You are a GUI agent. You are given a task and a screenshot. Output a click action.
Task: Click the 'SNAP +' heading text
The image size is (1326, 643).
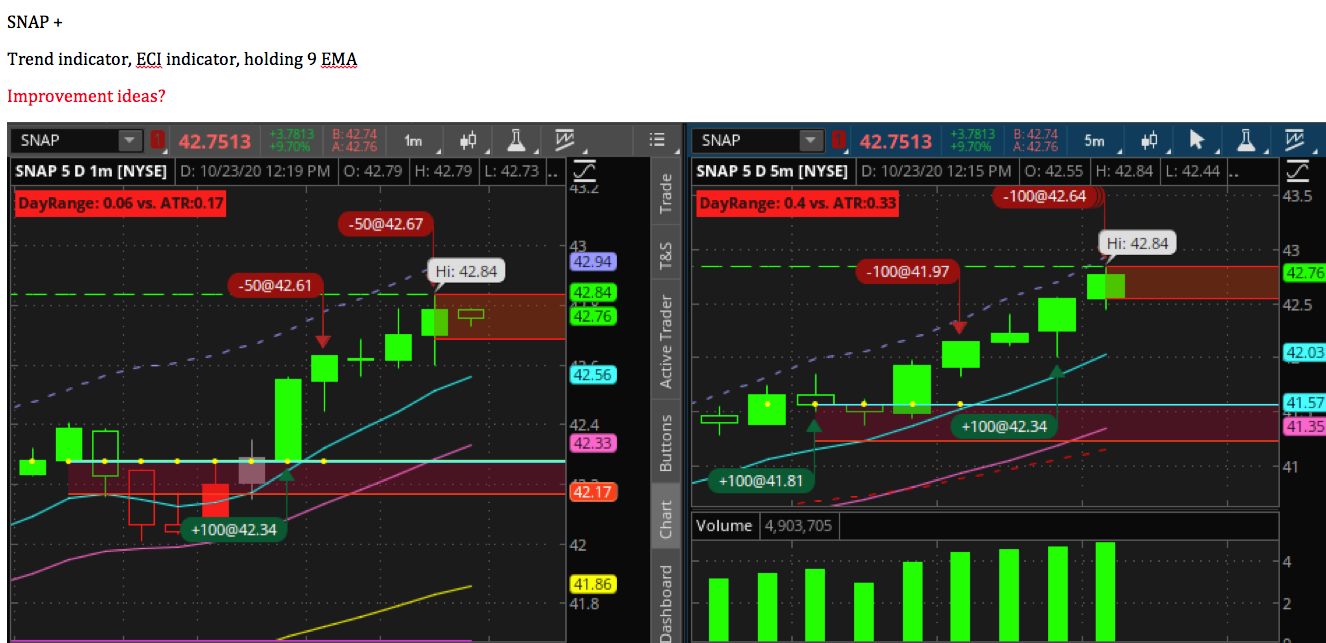[x=34, y=21]
